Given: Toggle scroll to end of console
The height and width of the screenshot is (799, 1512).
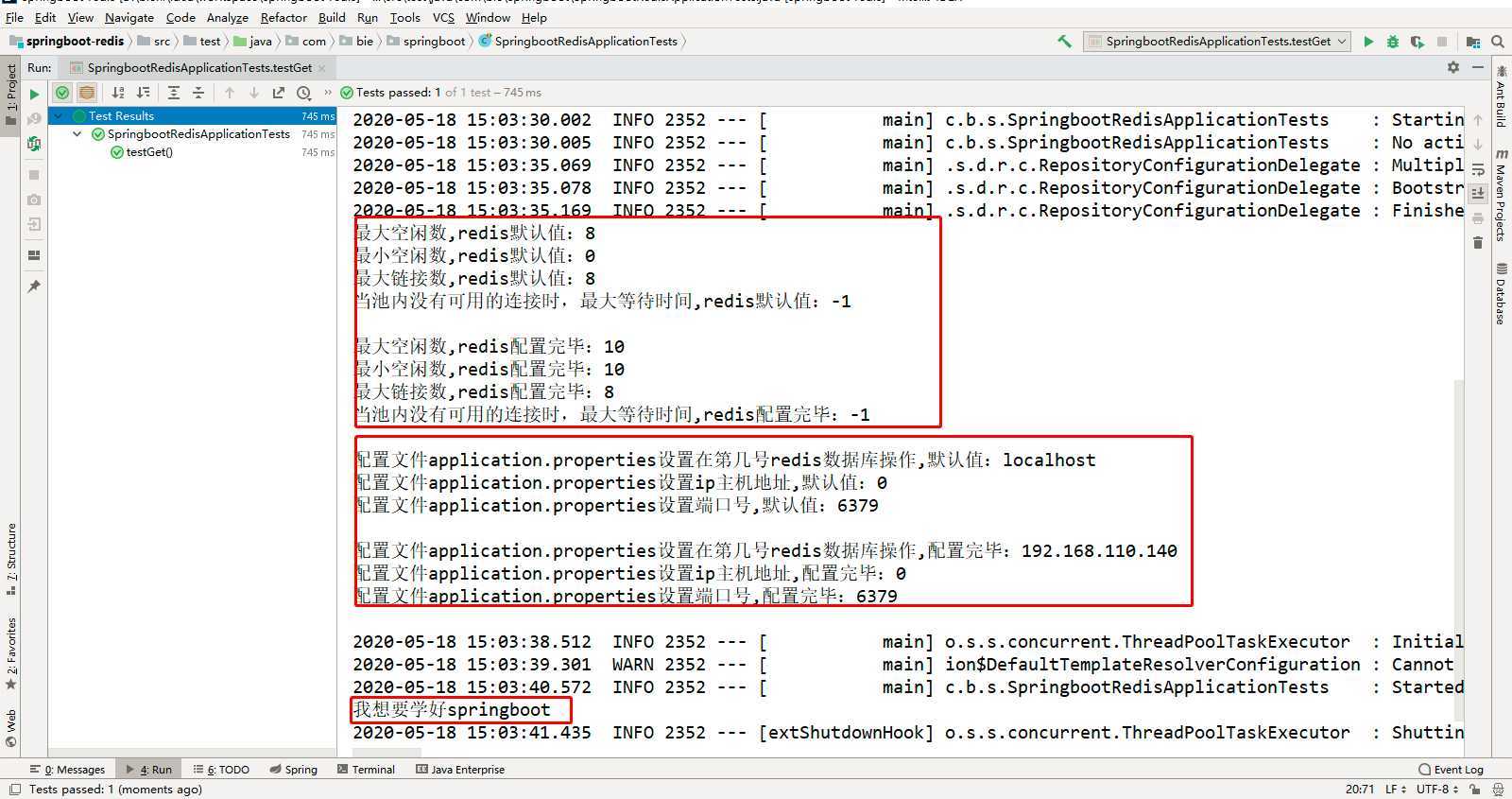Looking at the screenshot, I should point(1478,193).
